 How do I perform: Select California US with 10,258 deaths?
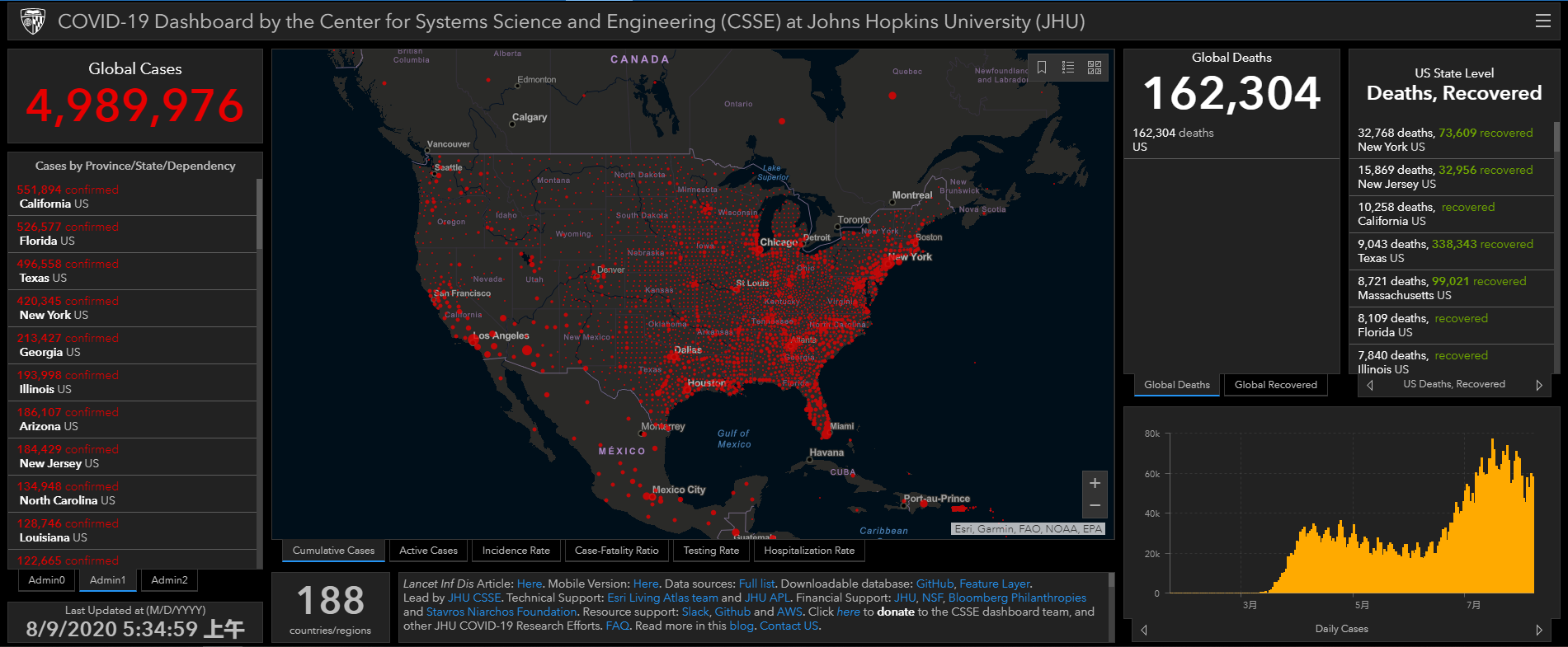coord(1452,213)
